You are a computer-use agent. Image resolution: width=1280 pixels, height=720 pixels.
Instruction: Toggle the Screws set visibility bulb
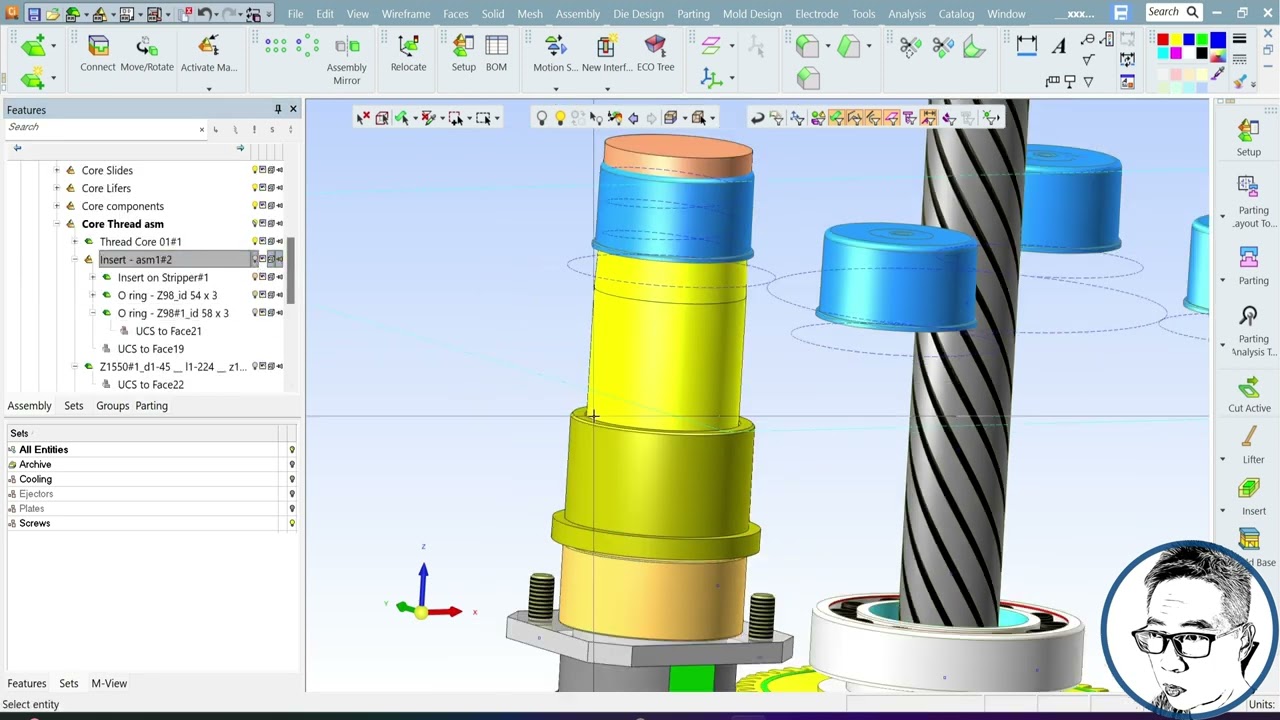tap(292, 523)
